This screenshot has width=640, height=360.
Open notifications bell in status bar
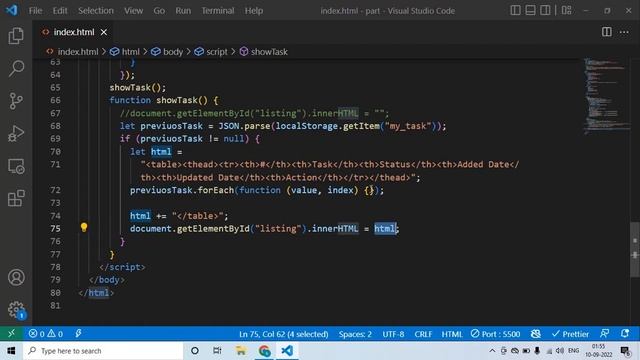[x=624, y=333]
